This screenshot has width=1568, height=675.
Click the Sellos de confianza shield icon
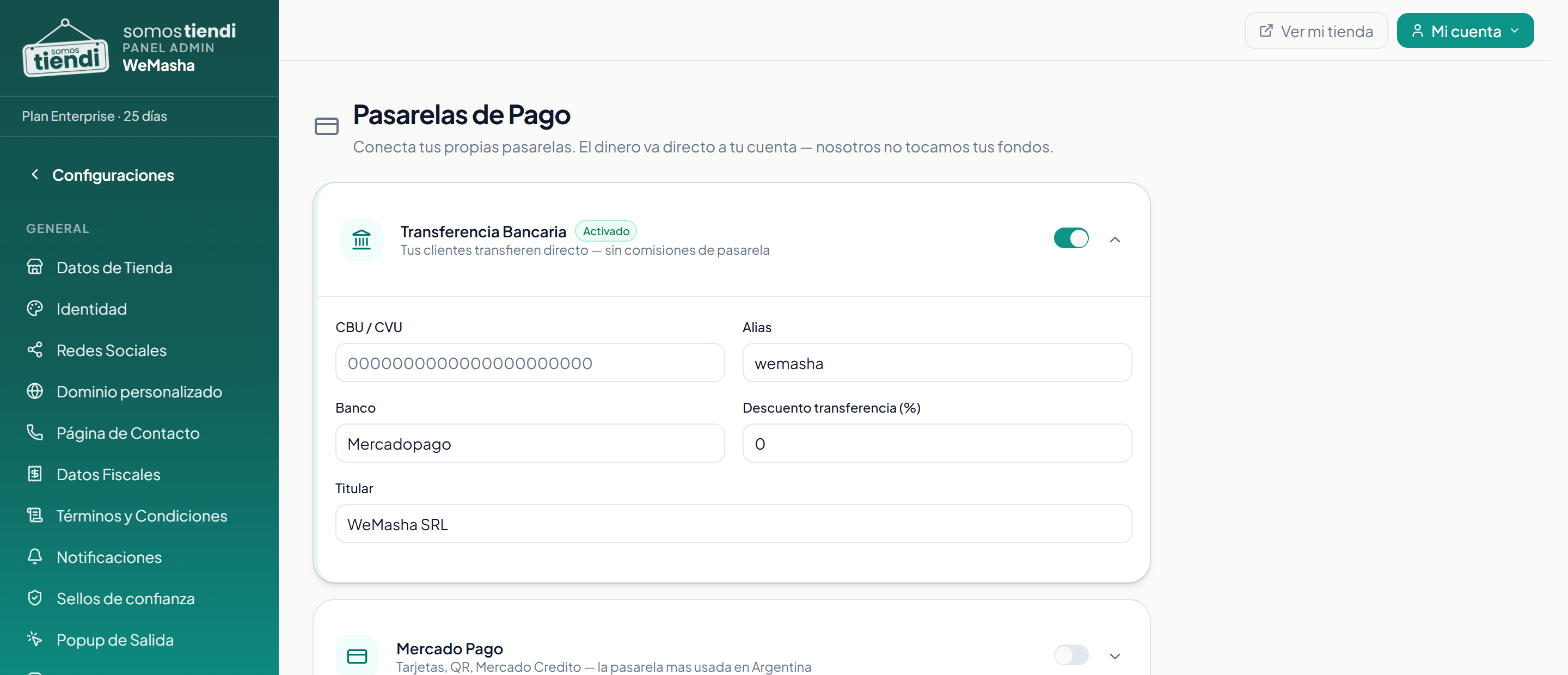point(35,598)
